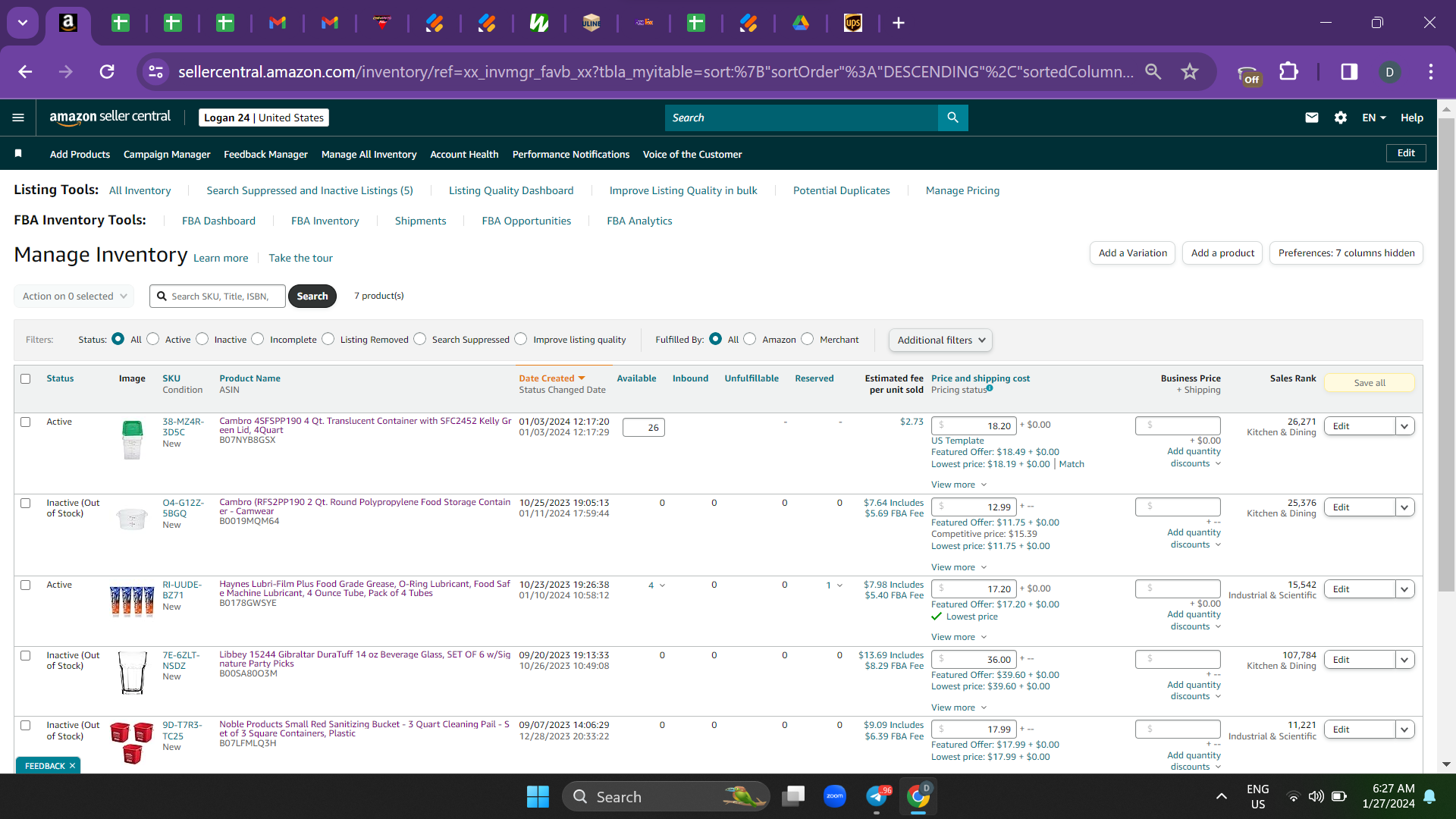Click the search magnifier button in Seller Central
Image resolution: width=1456 pixels, height=819 pixels.
952,118
